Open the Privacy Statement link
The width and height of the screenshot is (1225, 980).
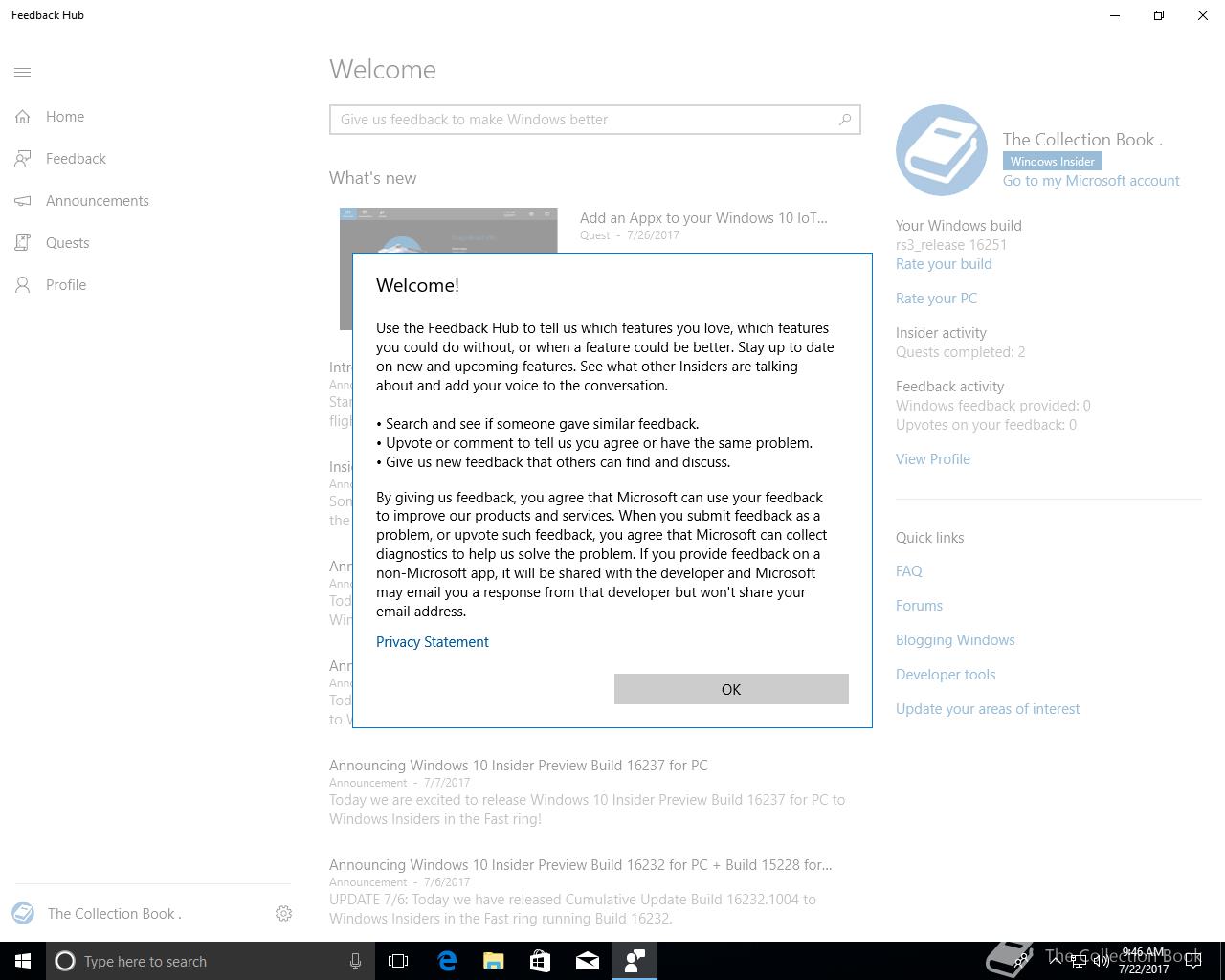(433, 642)
